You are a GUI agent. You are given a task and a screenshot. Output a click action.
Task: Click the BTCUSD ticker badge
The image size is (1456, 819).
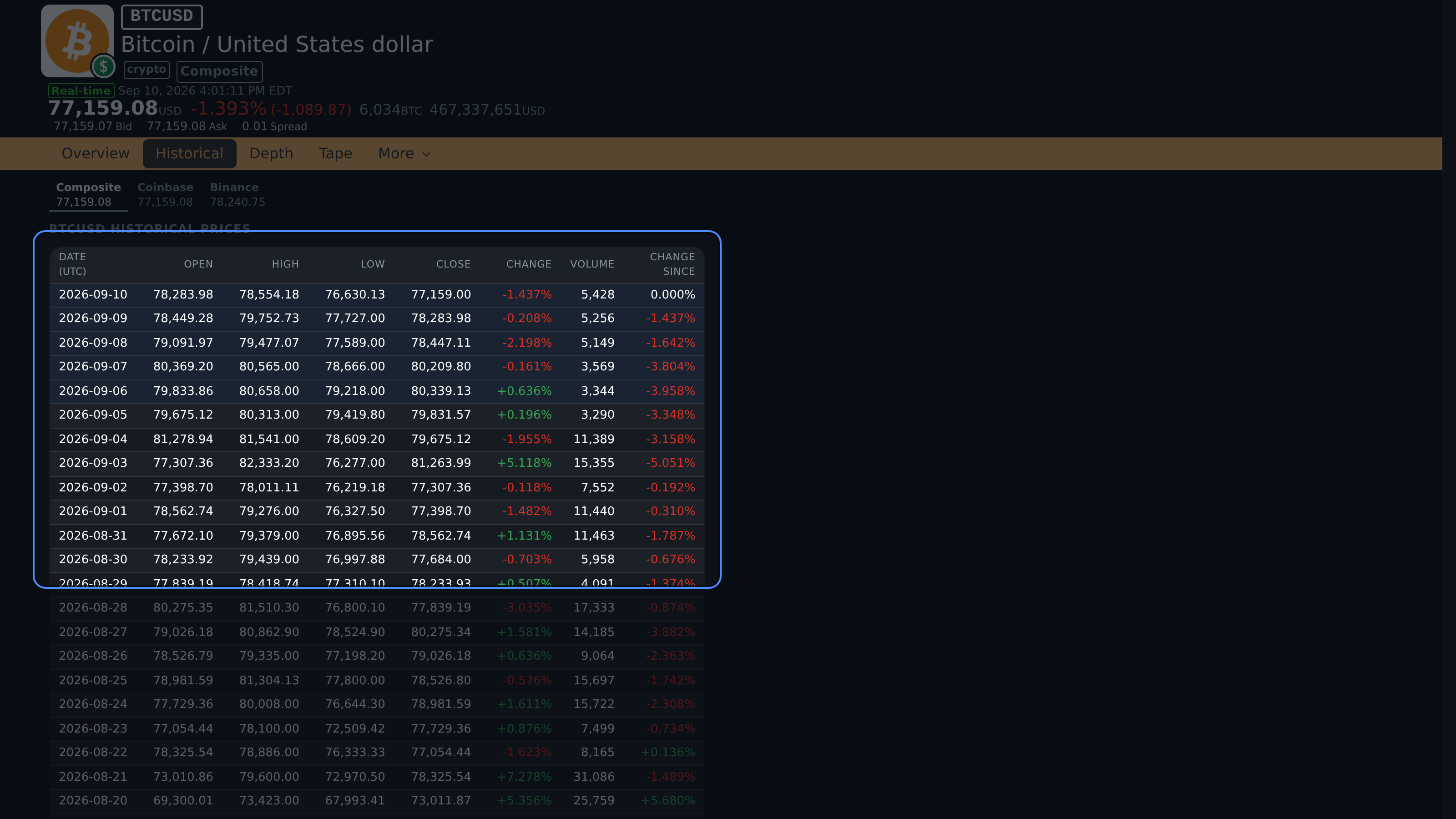tap(162, 16)
